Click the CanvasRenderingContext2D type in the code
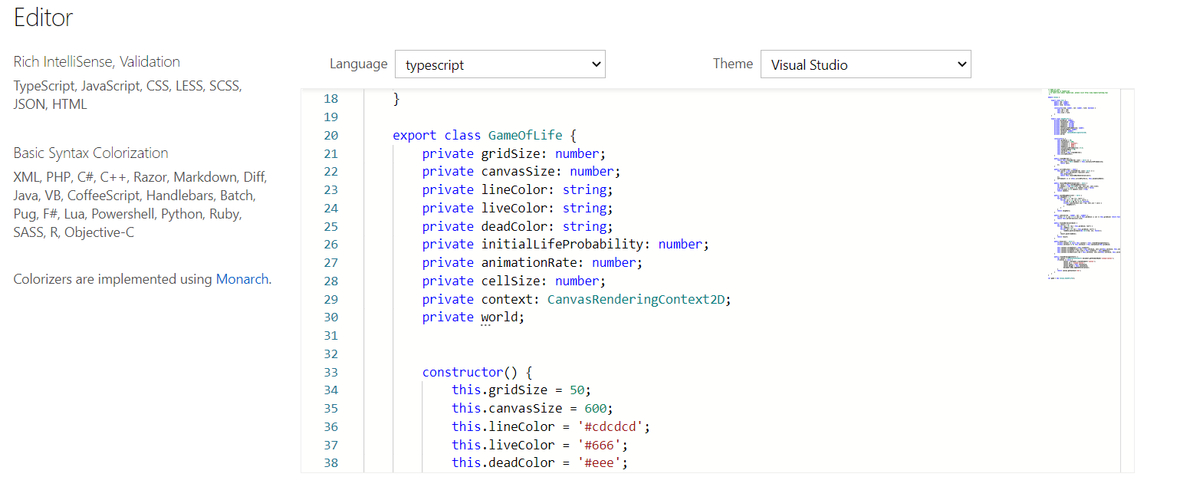This screenshot has height=500, width=1180. (636, 299)
